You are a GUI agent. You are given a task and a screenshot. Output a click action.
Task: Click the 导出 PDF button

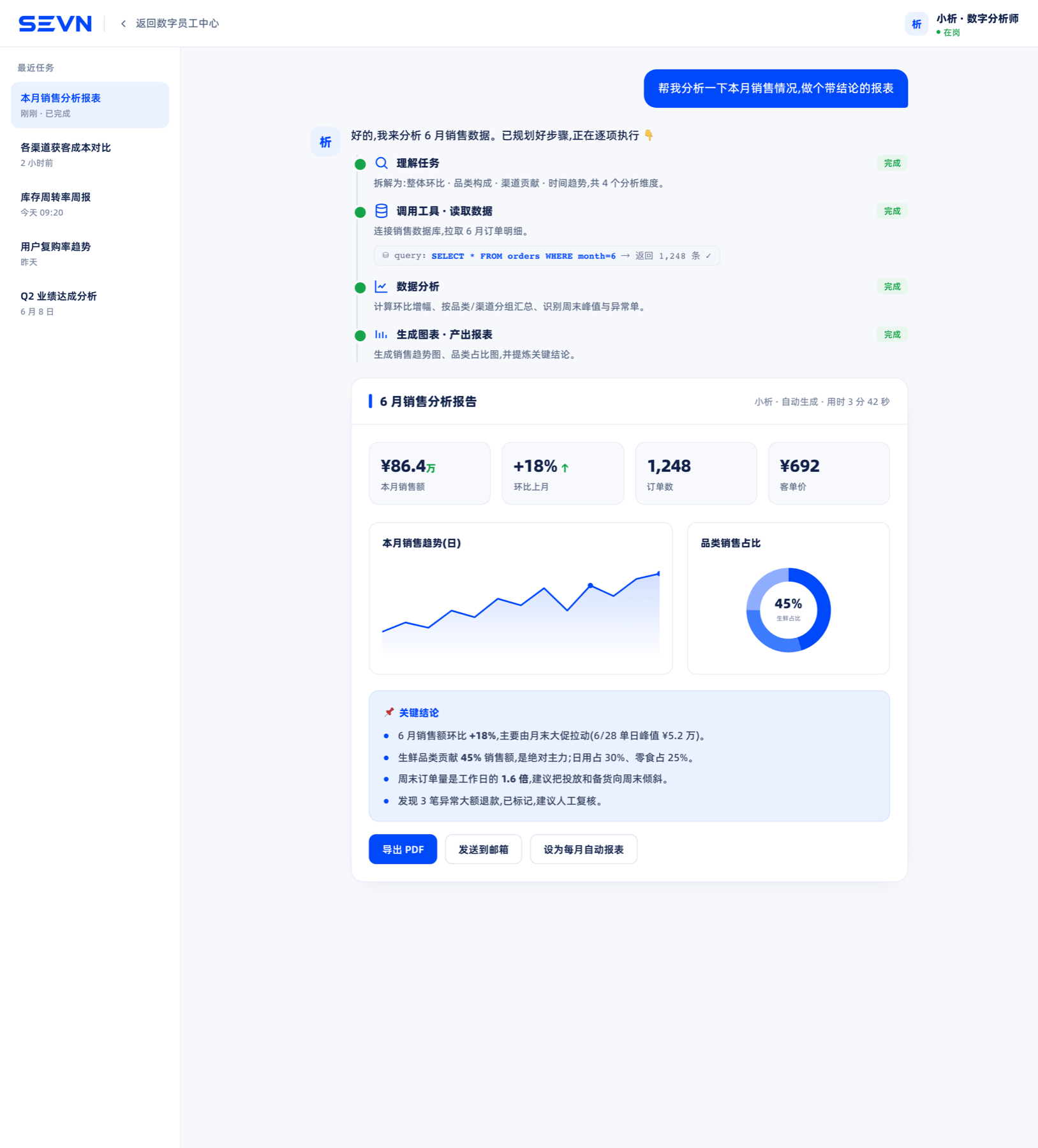(403, 850)
